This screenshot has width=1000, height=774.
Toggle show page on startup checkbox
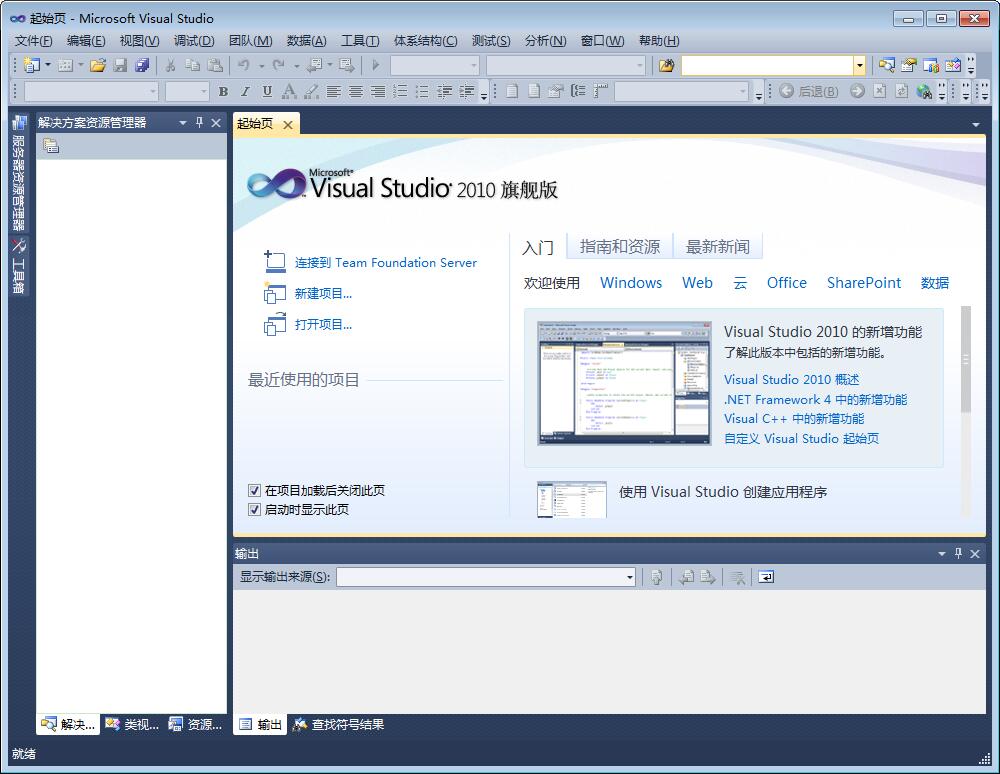click(254, 509)
